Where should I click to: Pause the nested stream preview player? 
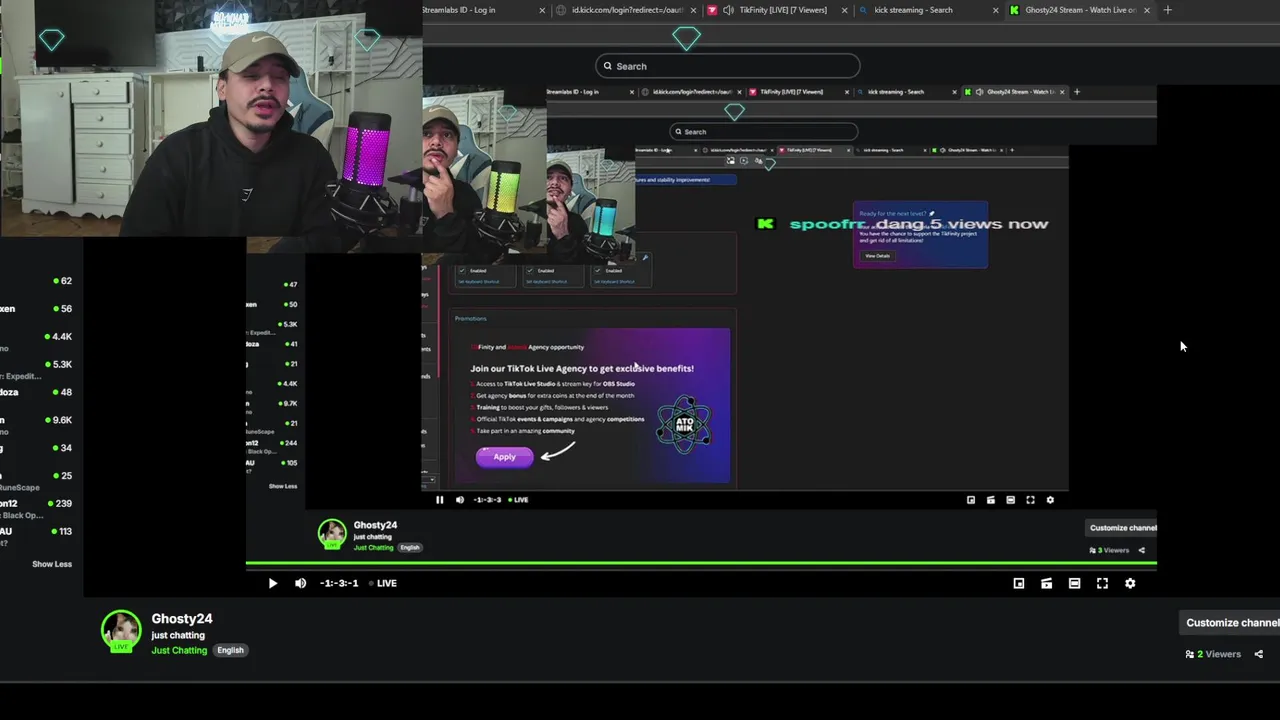click(439, 500)
